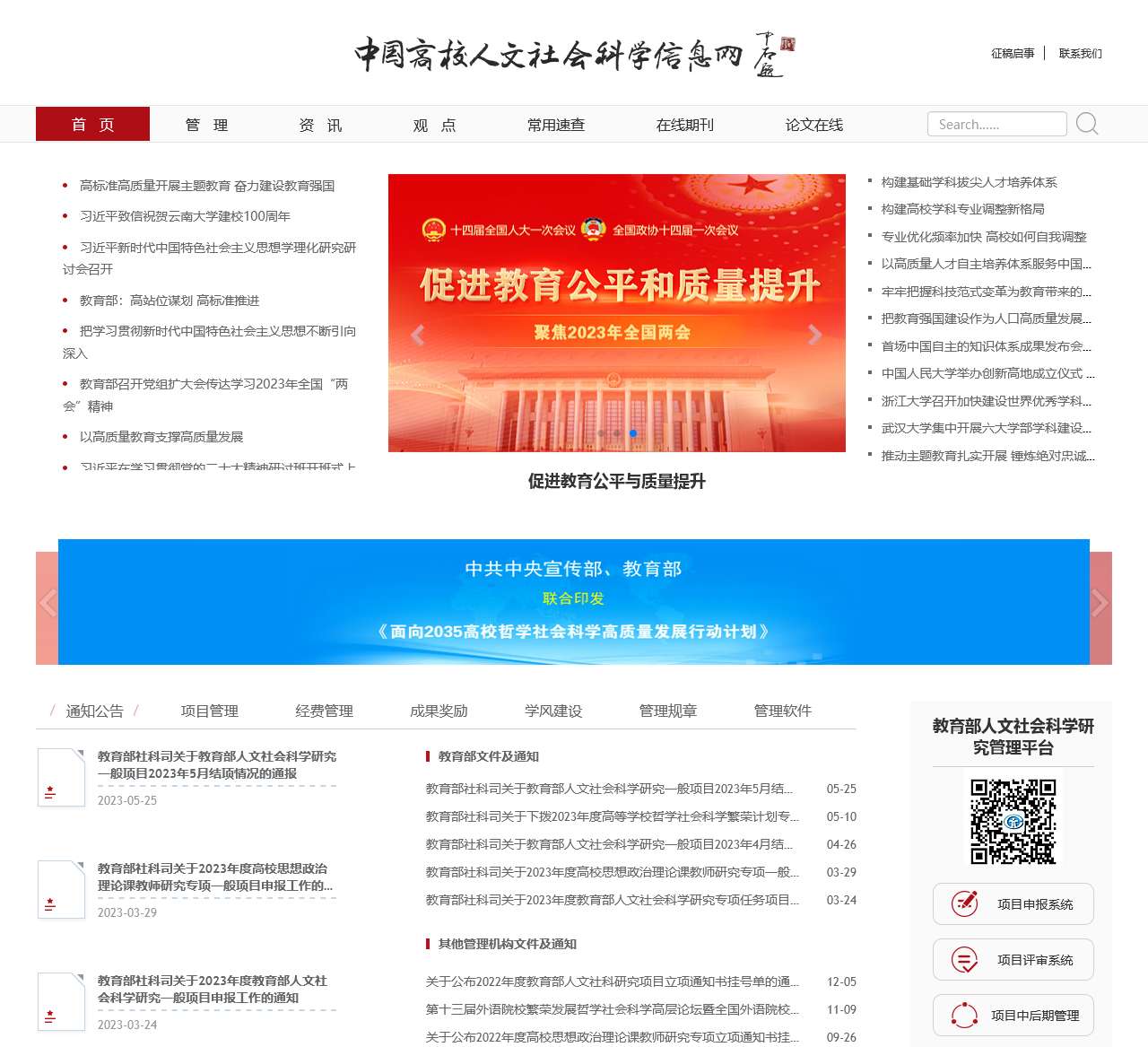
Task: Click 项目中后期管理 cycle icon
Action: point(964,1016)
